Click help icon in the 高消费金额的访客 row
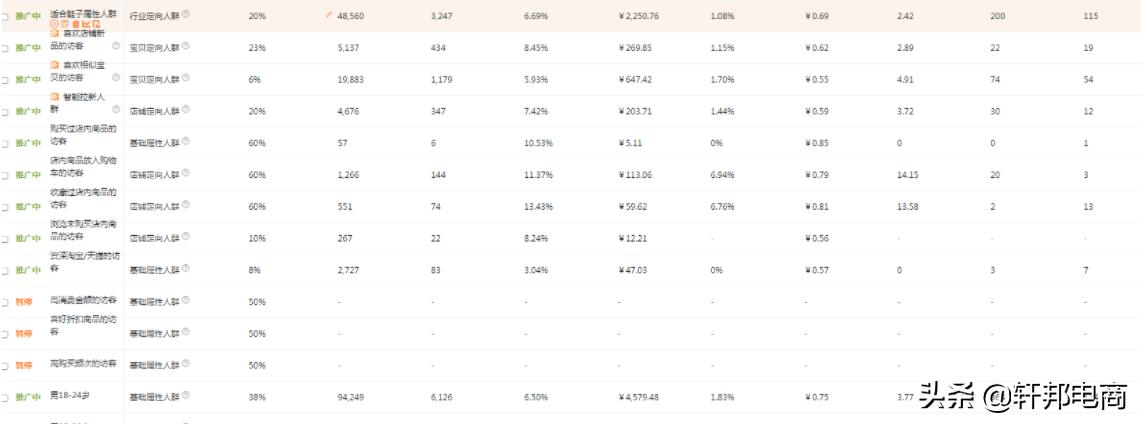The width and height of the screenshot is (1141, 424). coord(187,301)
